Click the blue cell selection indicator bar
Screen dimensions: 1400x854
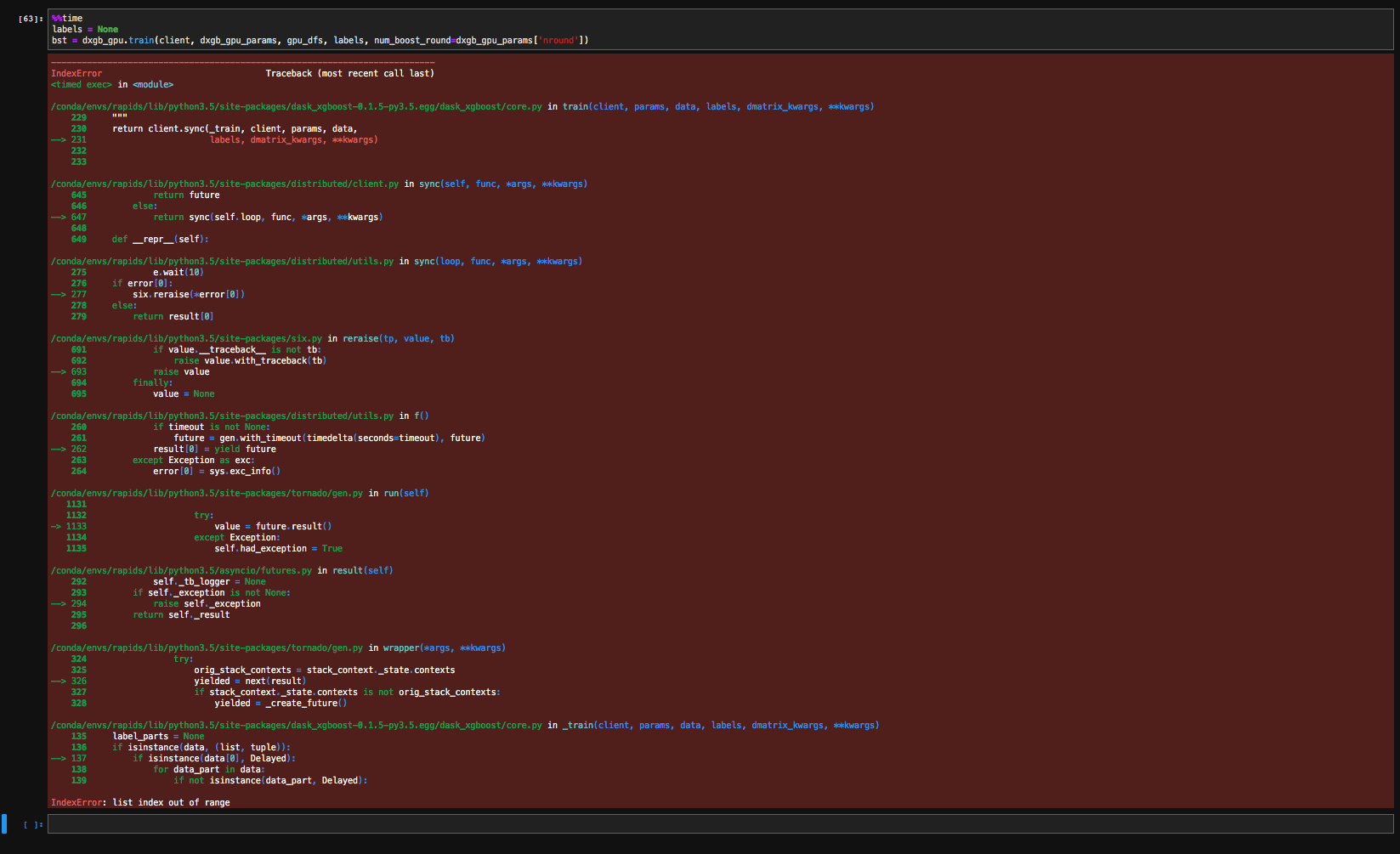(x=5, y=823)
